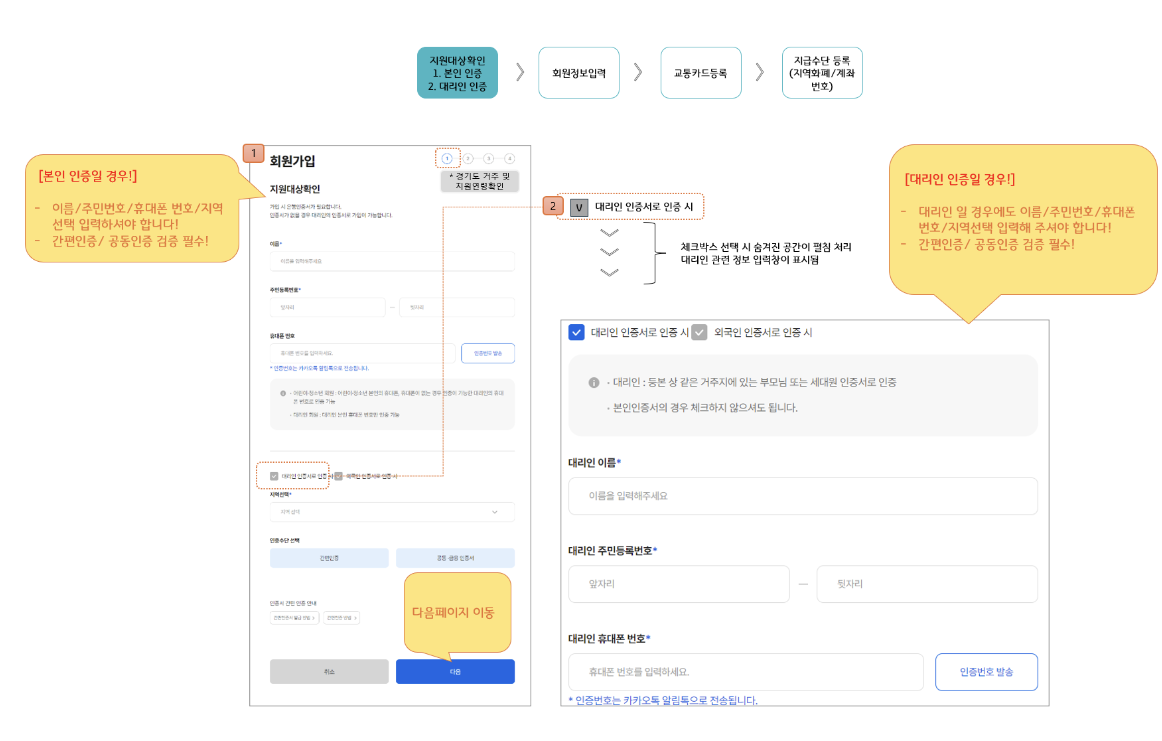The image size is (1162, 741).
Task: Select the 지급수단 등록 step box
Action: 822,71
